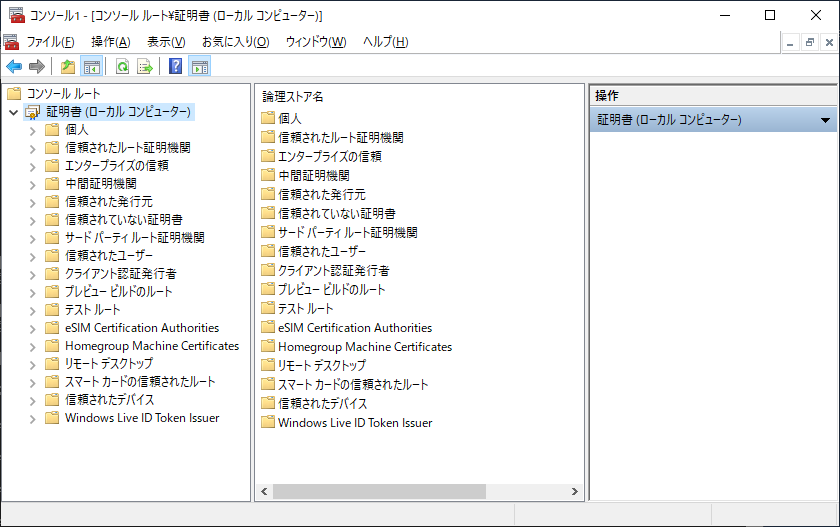Expand the 信頼された発行元 tree node
Screen dimensions: 840x527
coord(33,202)
